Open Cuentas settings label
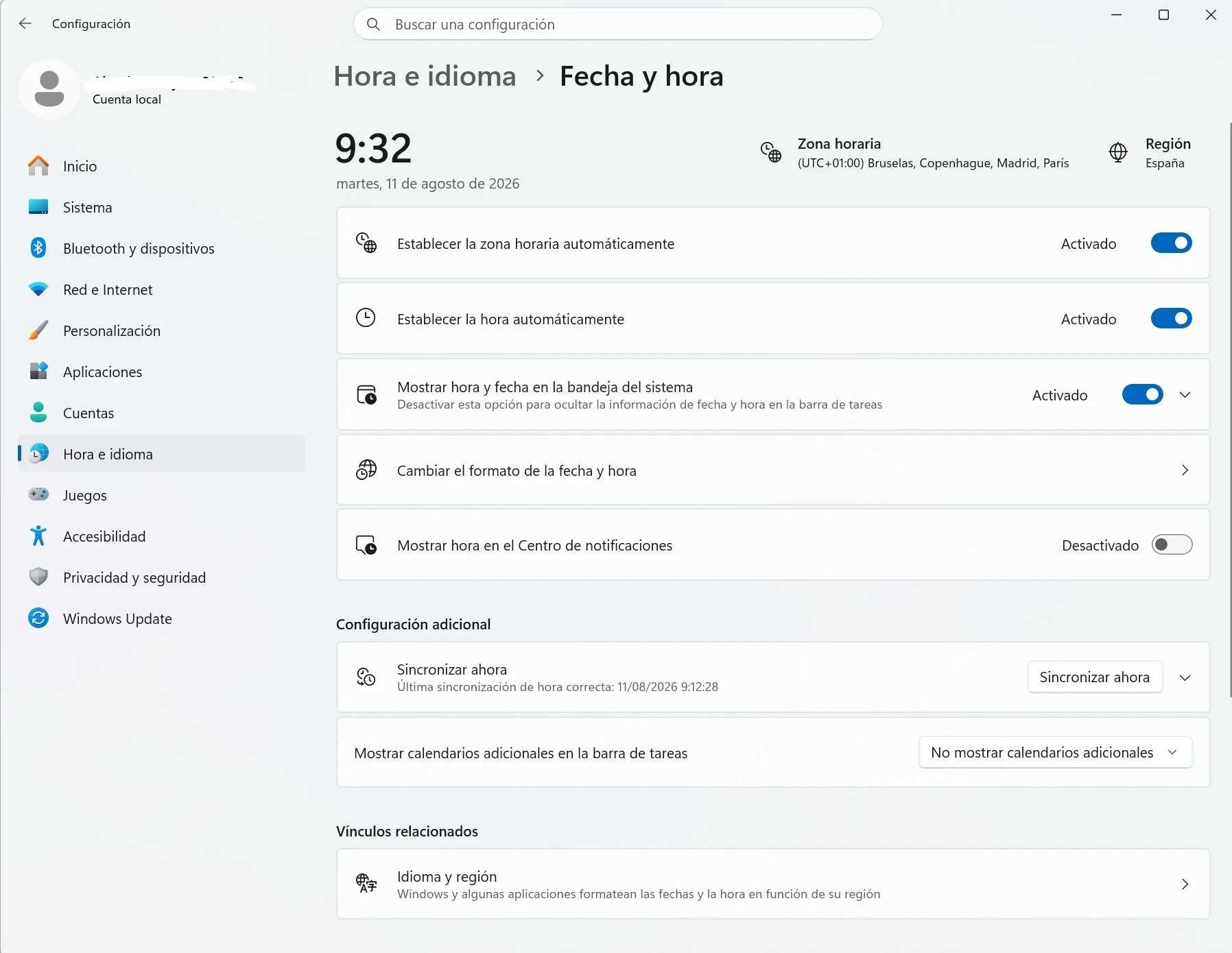Screen dimensions: 1232x953 pyautogui.click(x=88, y=413)
